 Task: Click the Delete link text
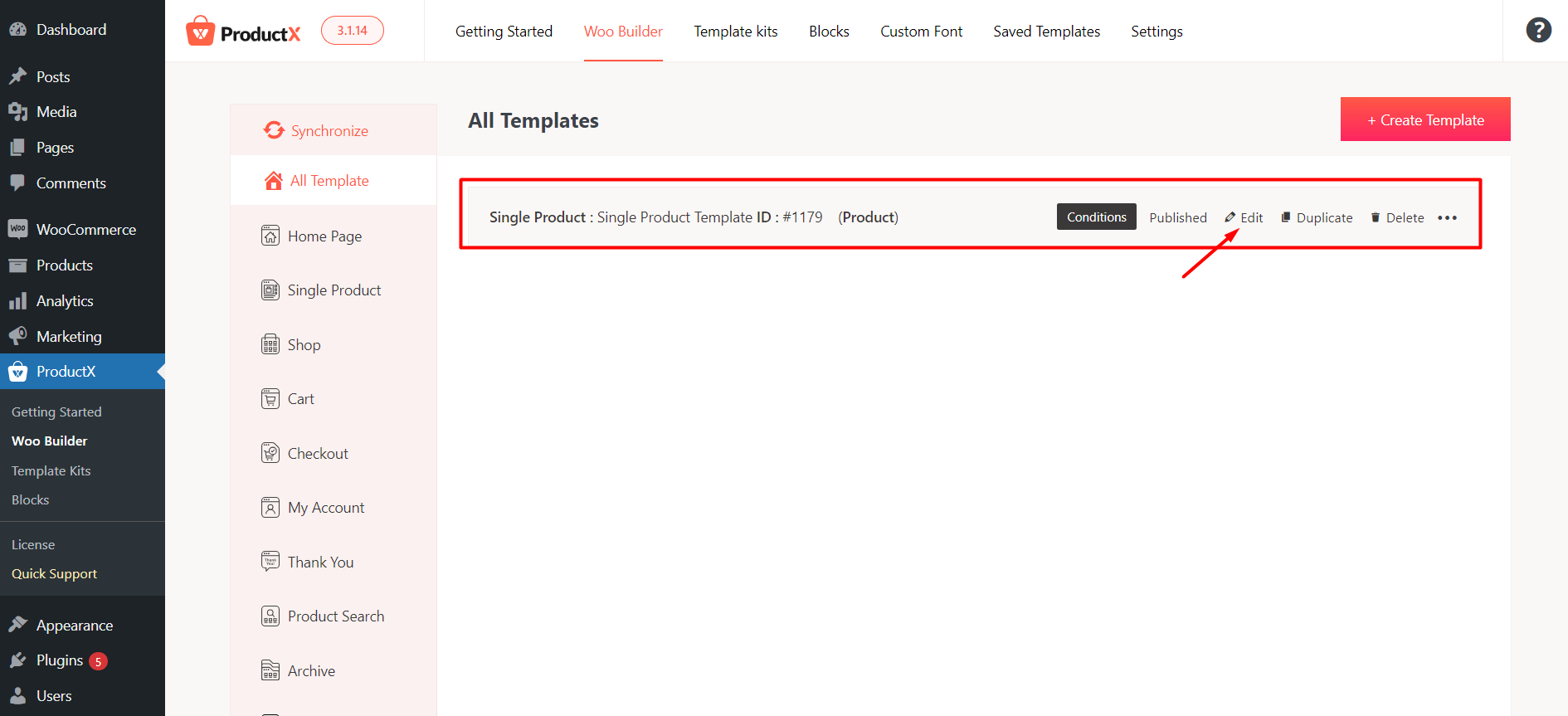pos(1405,217)
